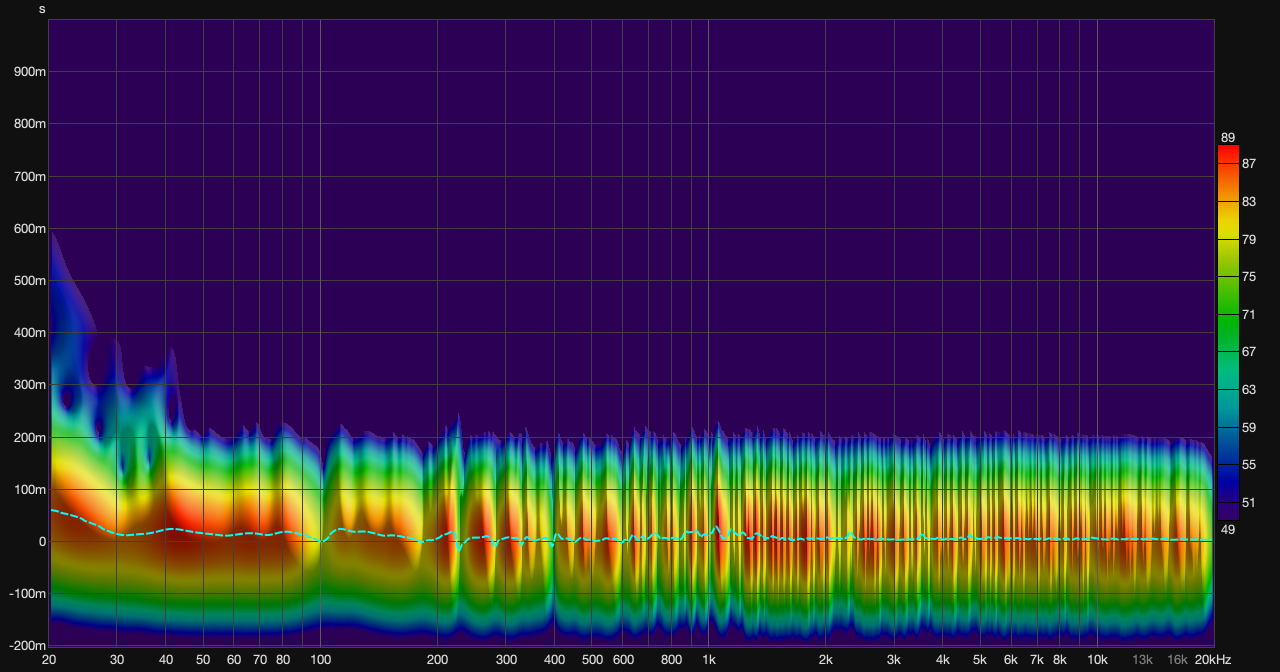The width and height of the screenshot is (1280, 672).
Task: Click the blue section of color legend
Action: 1228,470
